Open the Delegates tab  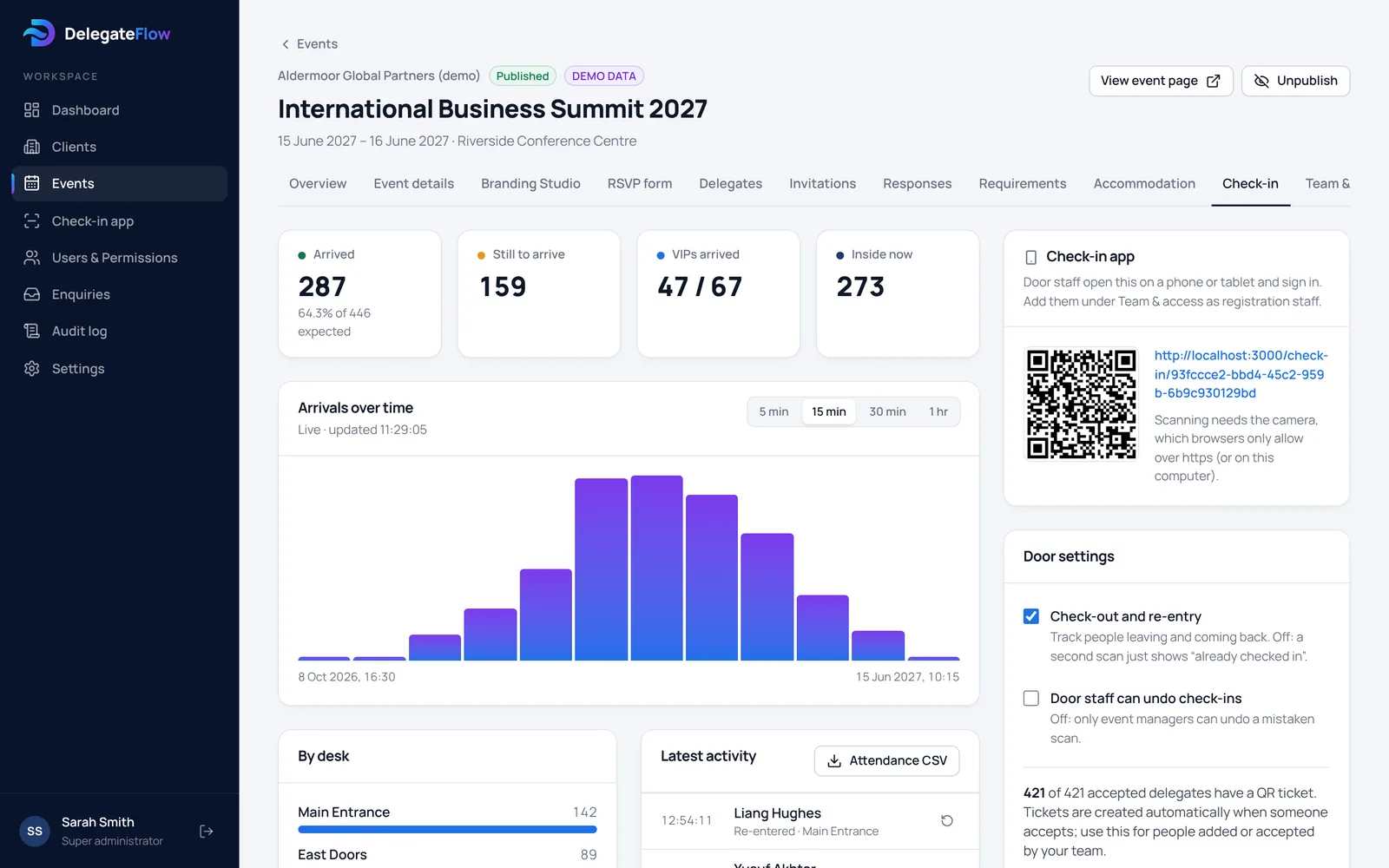[730, 184]
